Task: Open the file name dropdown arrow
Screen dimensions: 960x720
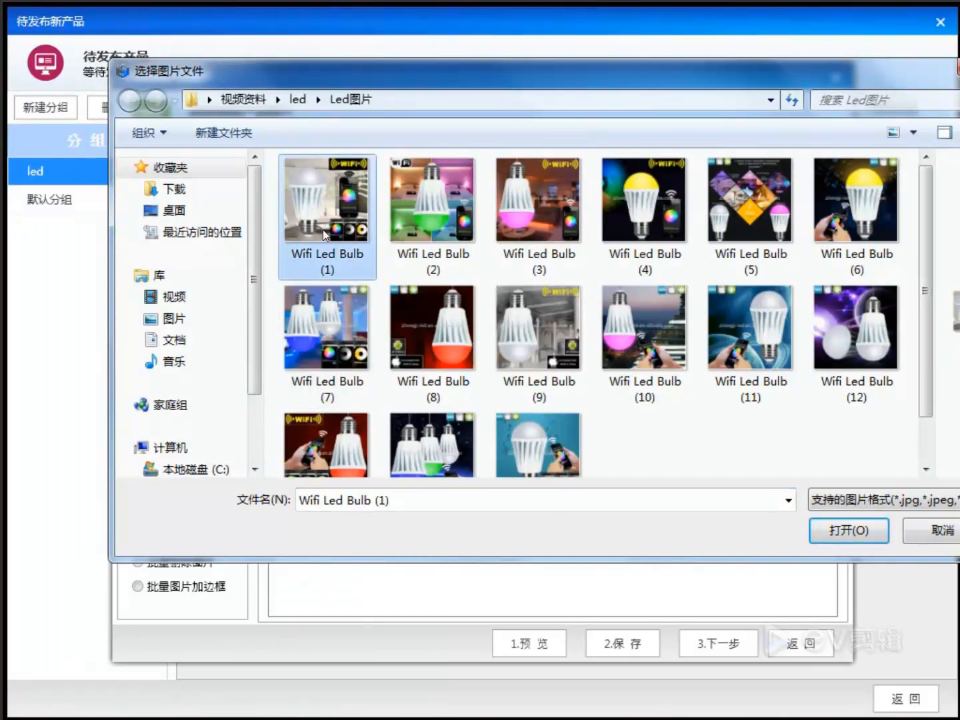Action: 789,500
